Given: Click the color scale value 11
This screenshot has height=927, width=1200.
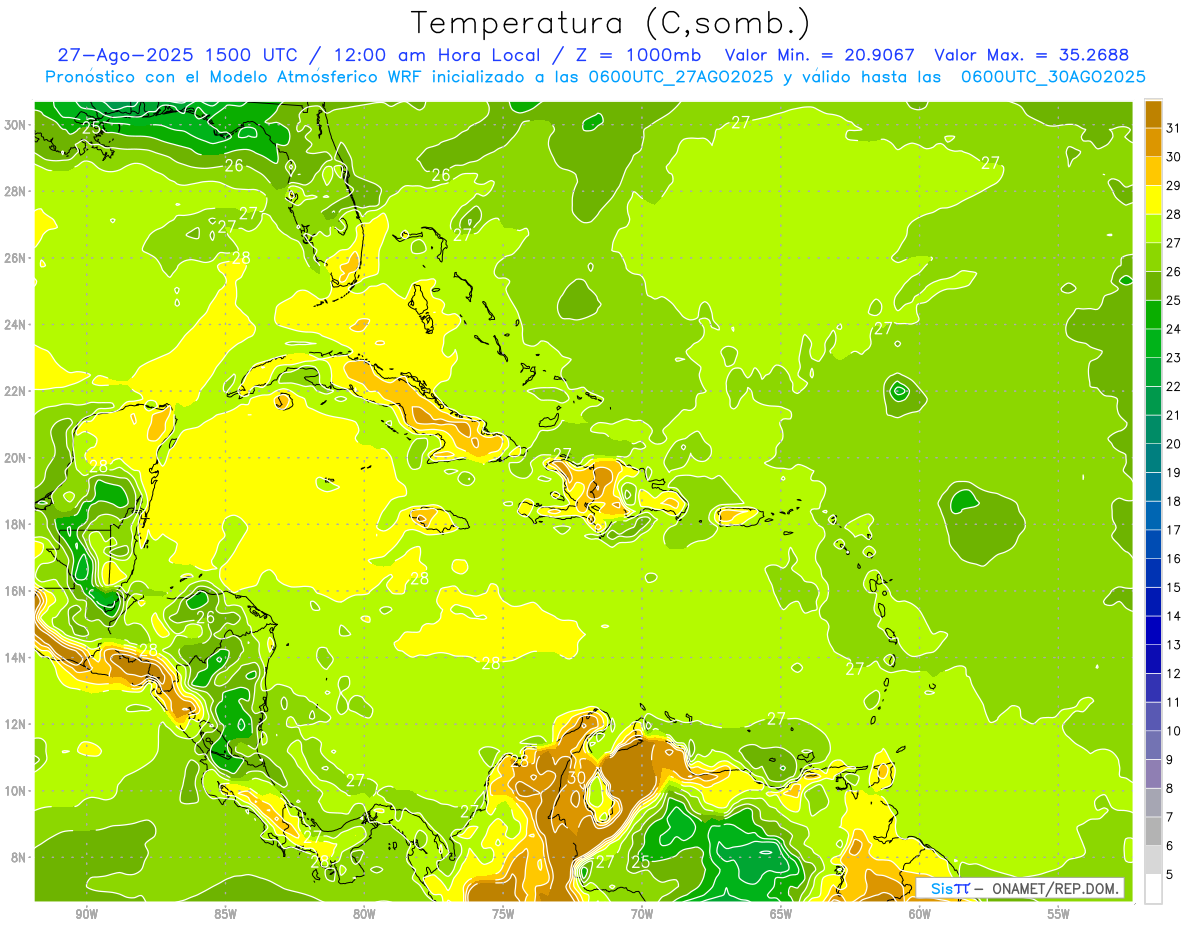Looking at the screenshot, I should [1173, 702].
